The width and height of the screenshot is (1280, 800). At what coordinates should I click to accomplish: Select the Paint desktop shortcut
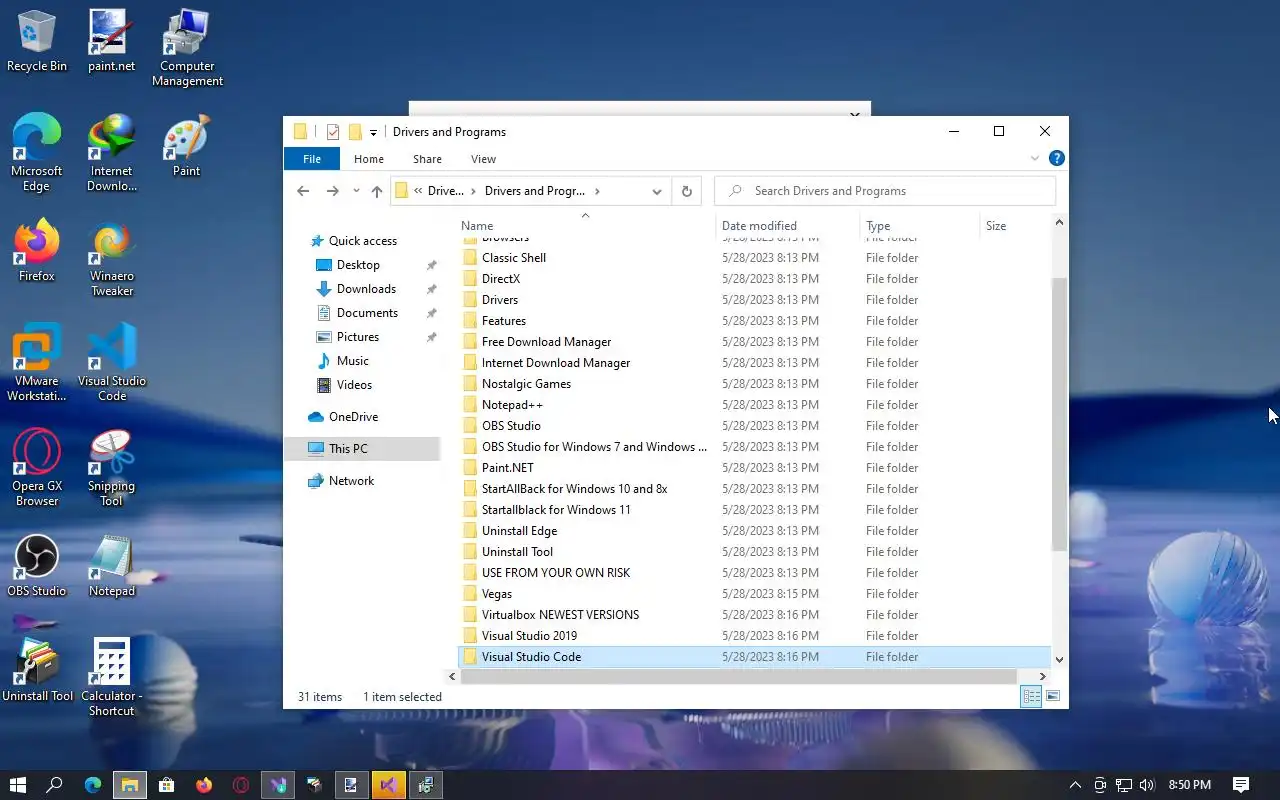(x=187, y=146)
